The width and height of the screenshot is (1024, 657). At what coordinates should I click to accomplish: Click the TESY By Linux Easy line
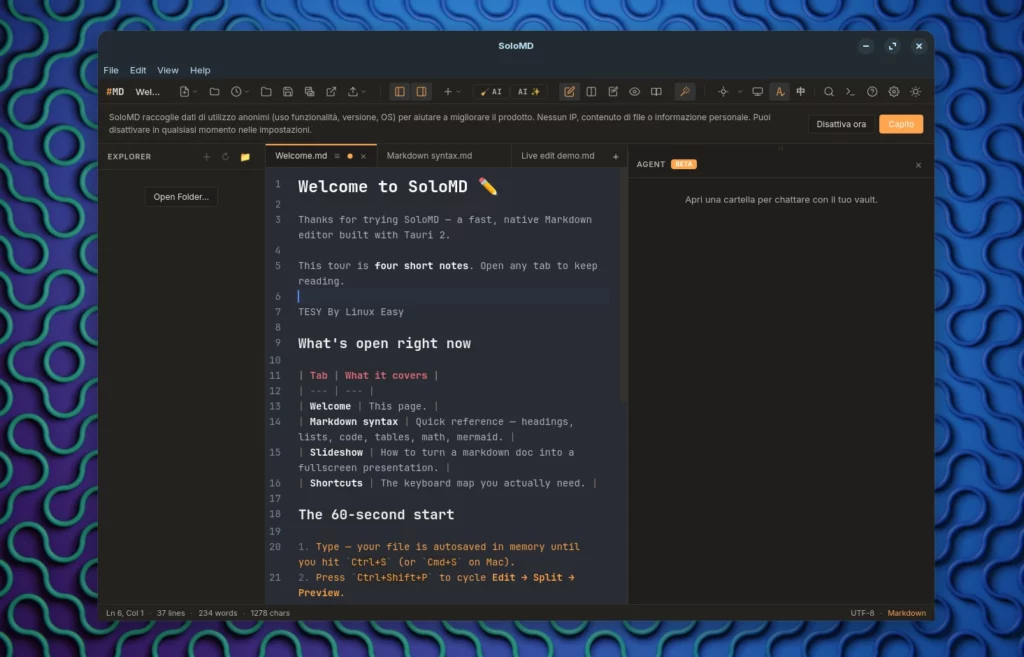click(351, 312)
